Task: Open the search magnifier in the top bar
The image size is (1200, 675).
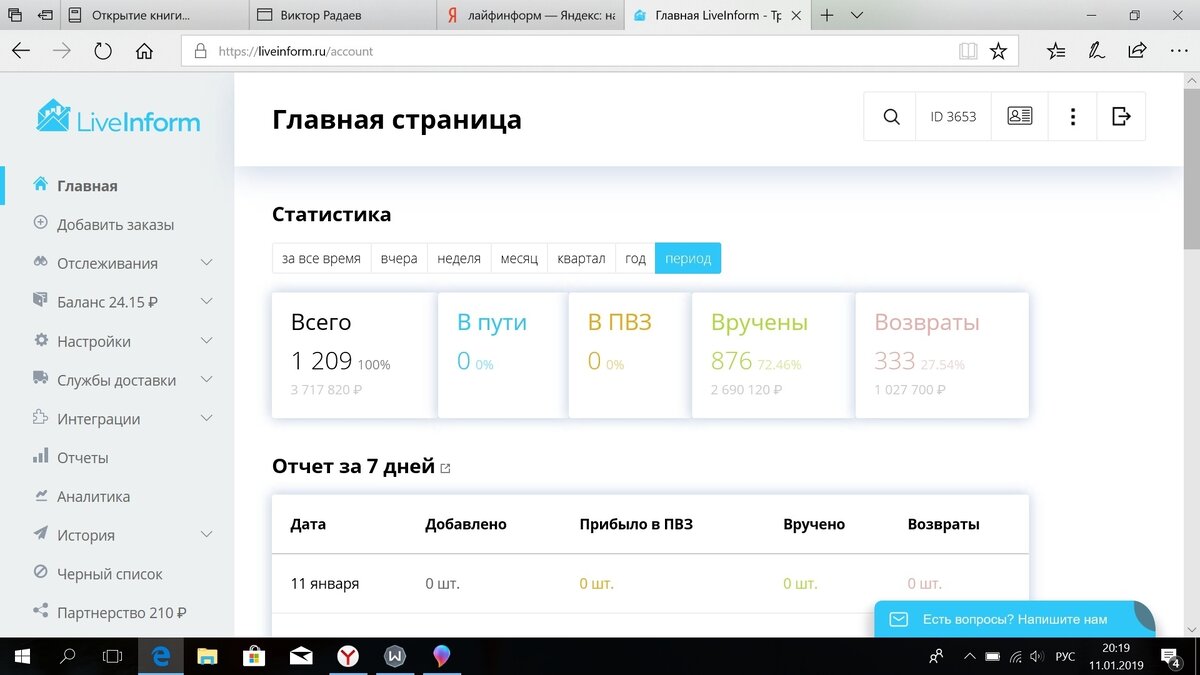Action: pyautogui.click(x=889, y=116)
